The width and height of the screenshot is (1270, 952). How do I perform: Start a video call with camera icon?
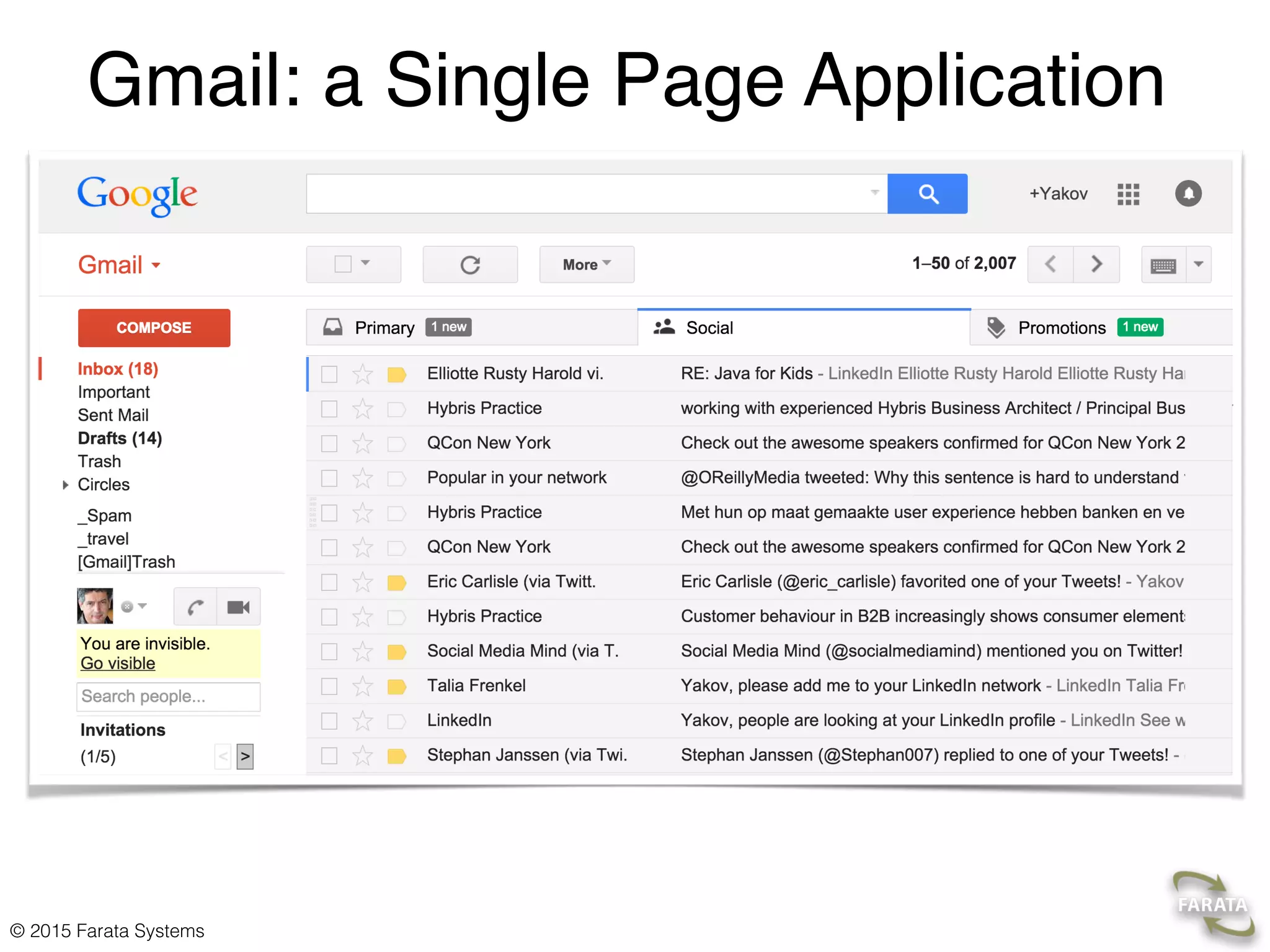[238, 607]
